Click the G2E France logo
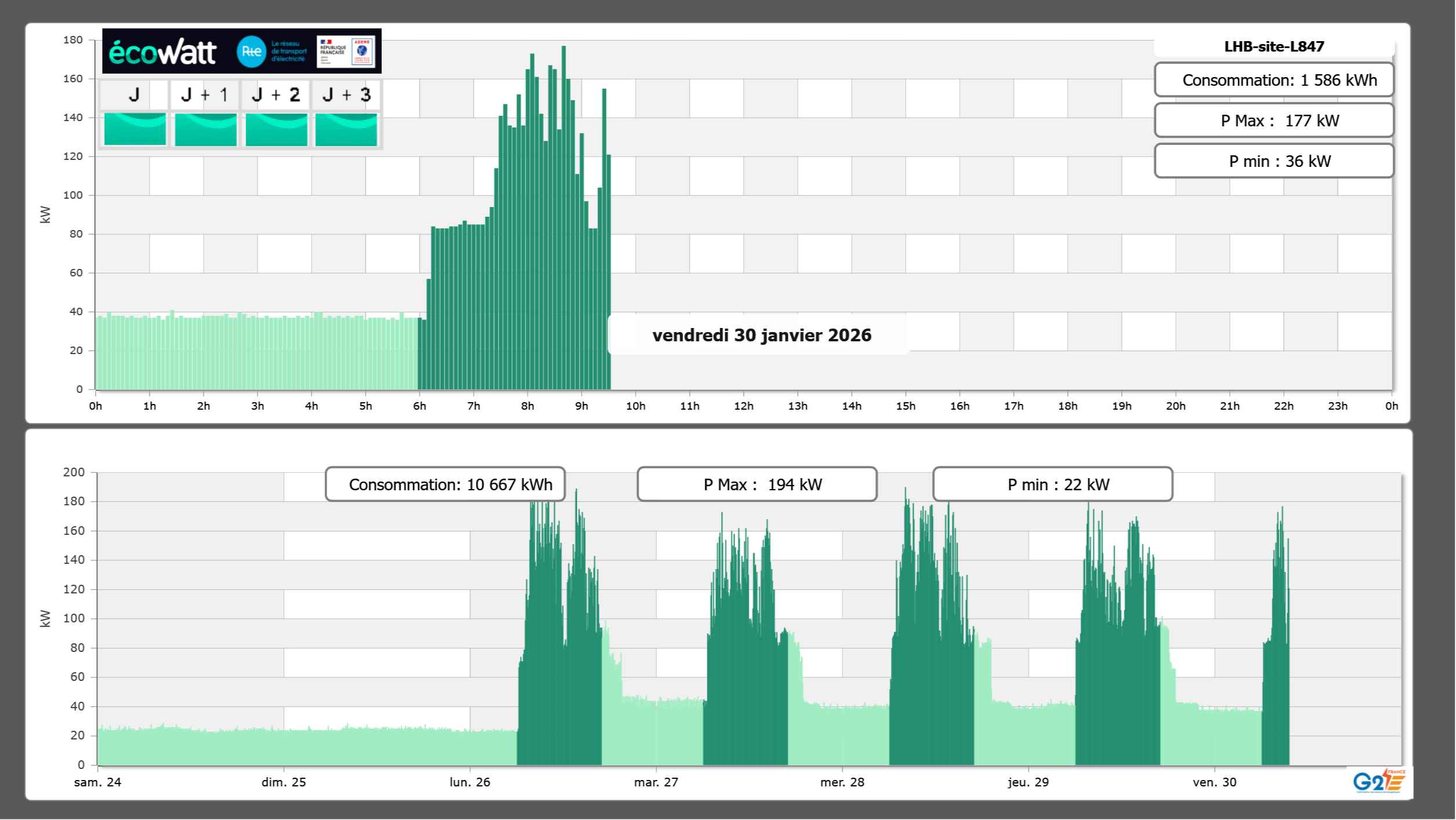1456x820 pixels. (x=1378, y=781)
